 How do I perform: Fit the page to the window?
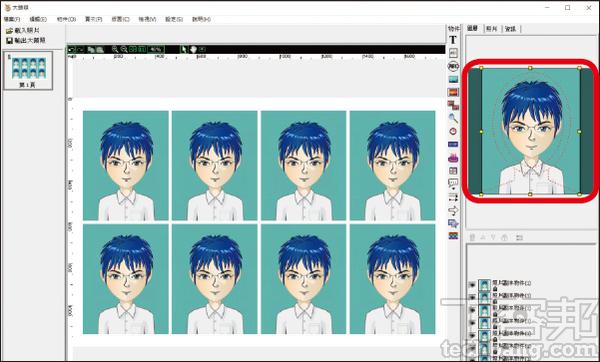133,49
